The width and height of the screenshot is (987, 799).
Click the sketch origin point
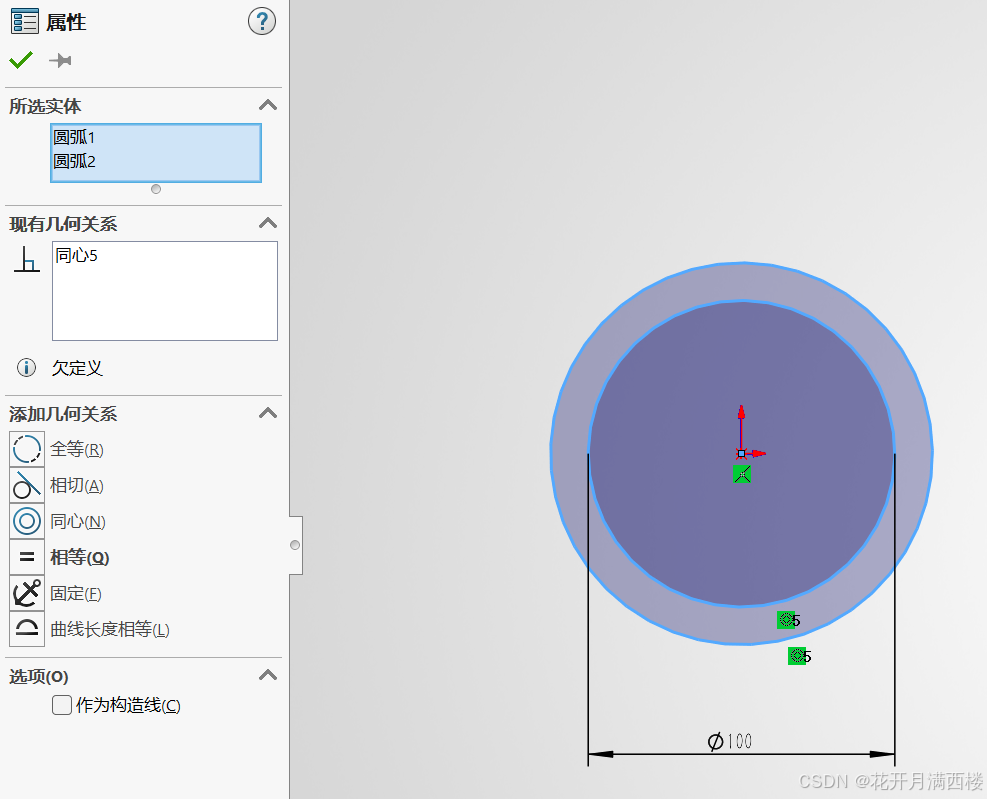coord(742,453)
